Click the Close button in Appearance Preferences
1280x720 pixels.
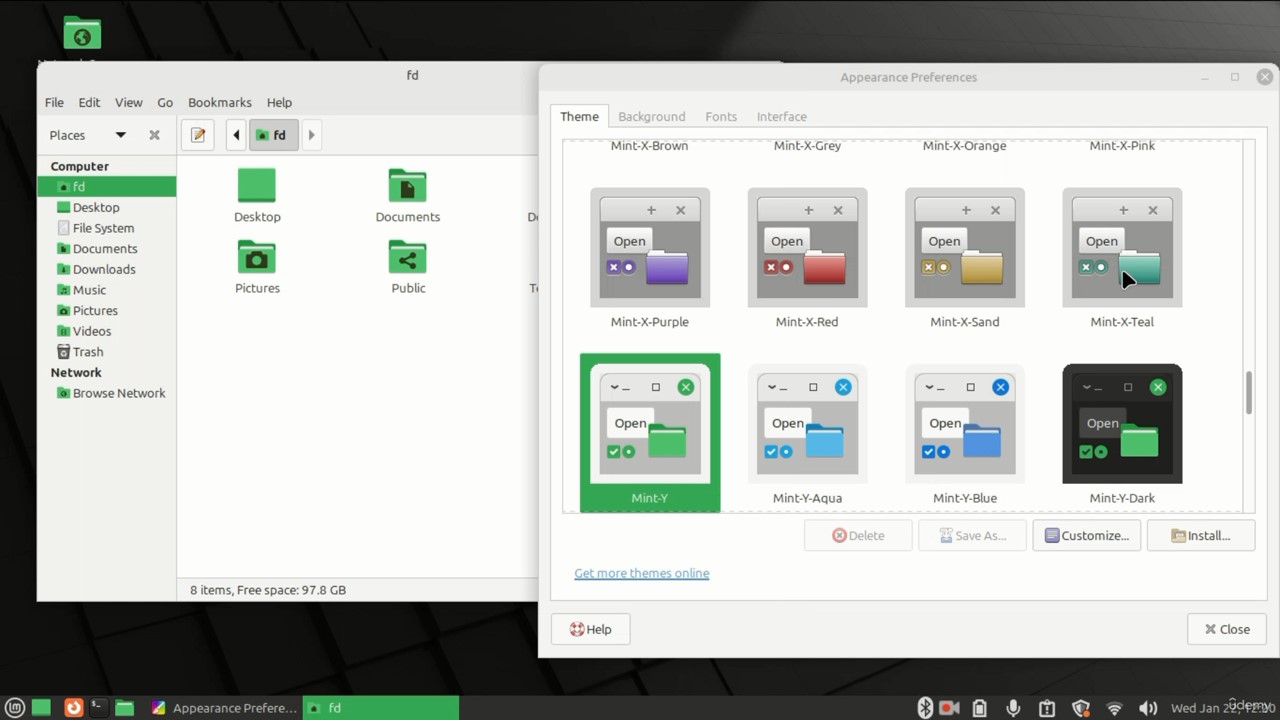coord(1227,629)
